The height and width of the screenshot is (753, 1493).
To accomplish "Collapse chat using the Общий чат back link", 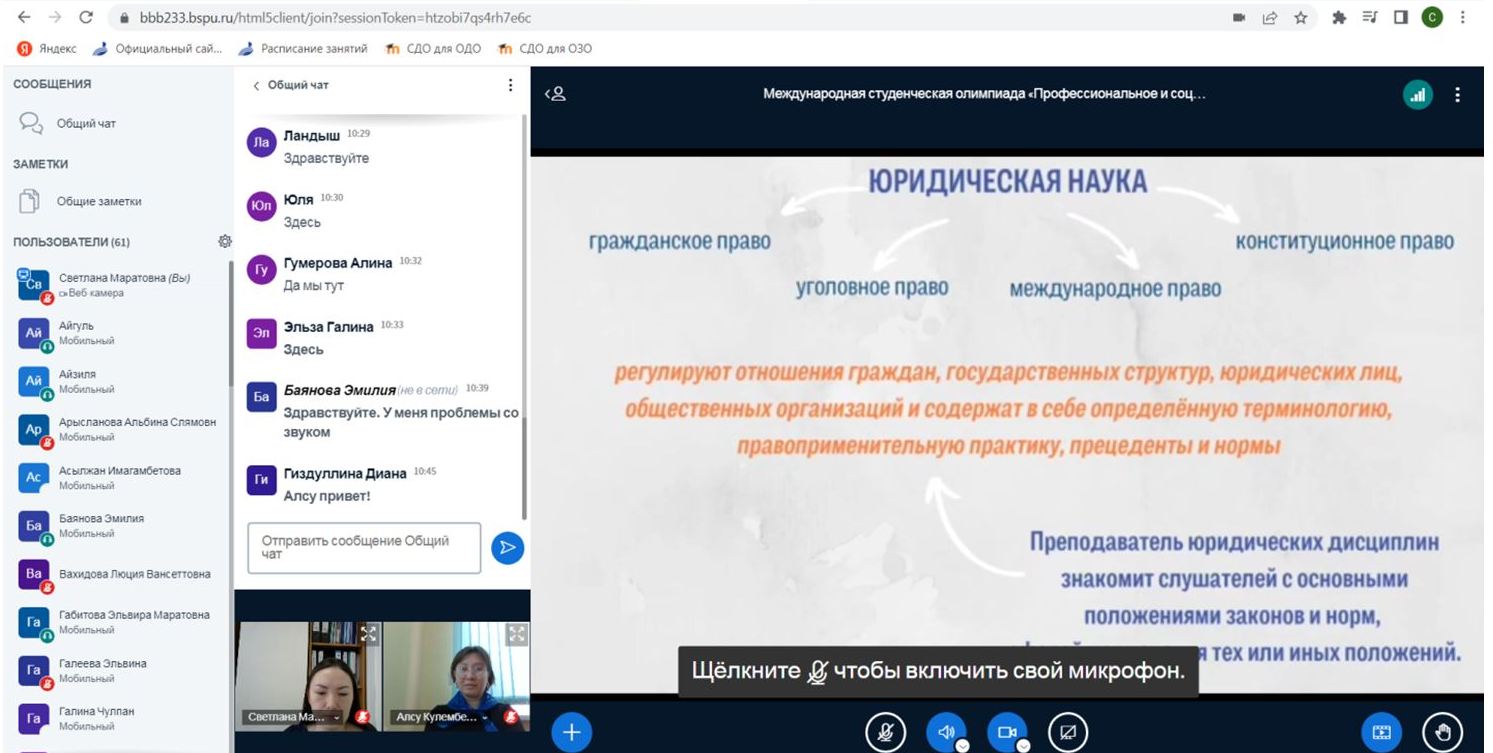I will tap(290, 85).
